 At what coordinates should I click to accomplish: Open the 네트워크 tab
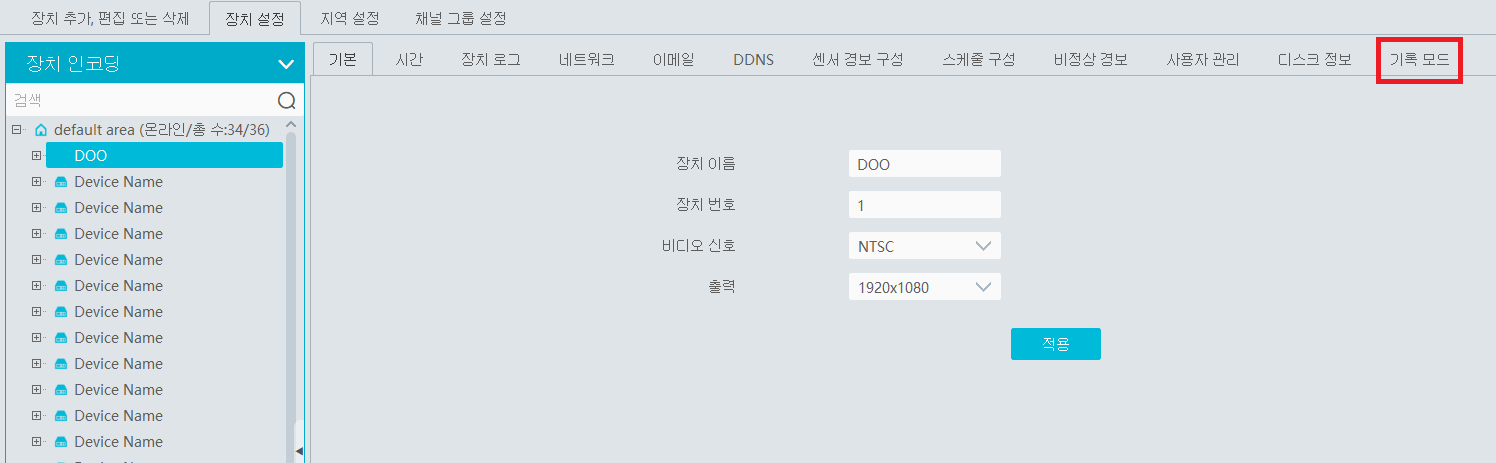[x=587, y=60]
